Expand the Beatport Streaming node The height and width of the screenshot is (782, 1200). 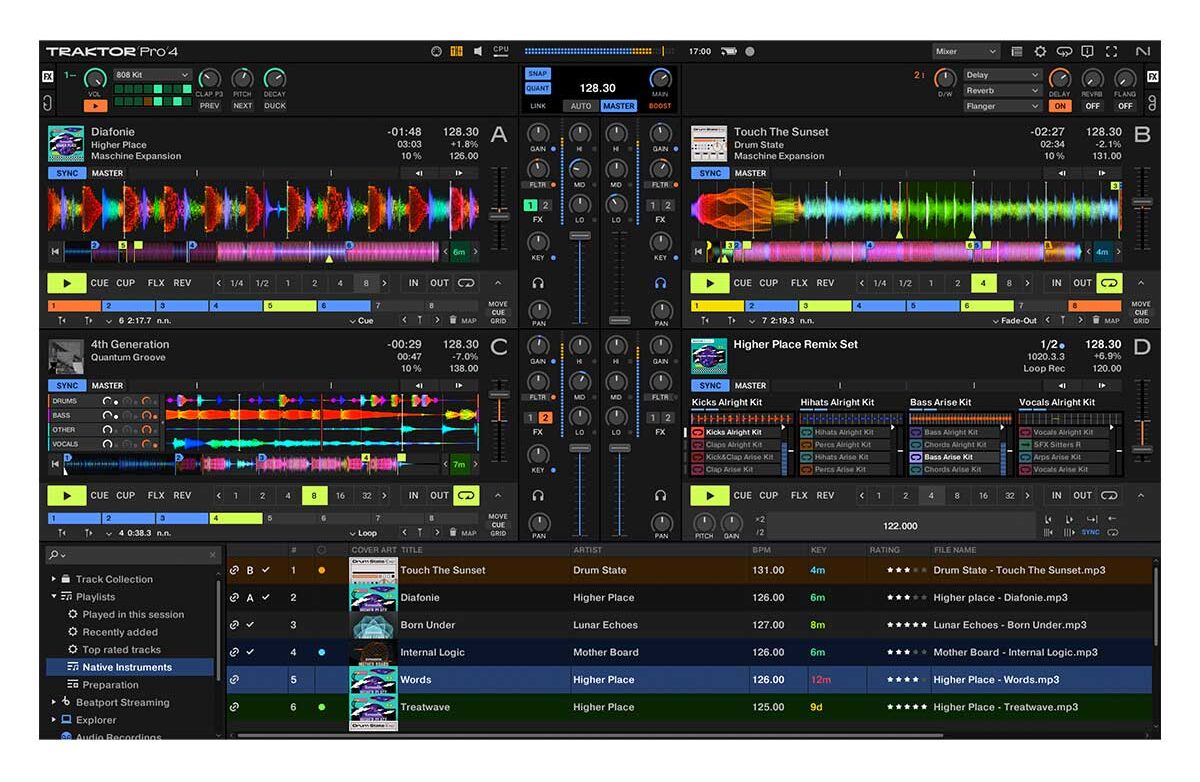coord(54,702)
